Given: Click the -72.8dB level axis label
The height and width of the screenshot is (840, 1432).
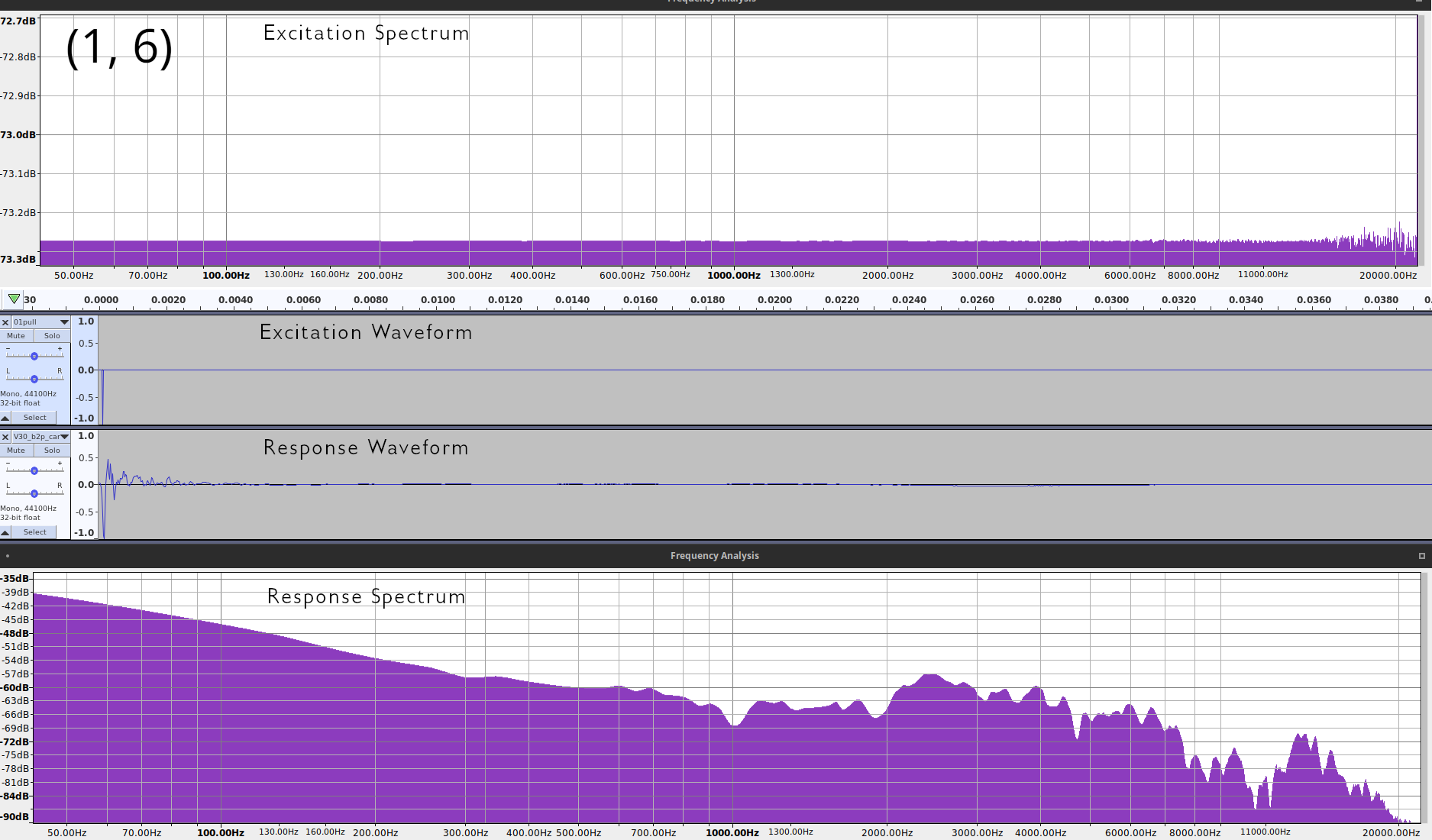Looking at the screenshot, I should click(x=18, y=57).
